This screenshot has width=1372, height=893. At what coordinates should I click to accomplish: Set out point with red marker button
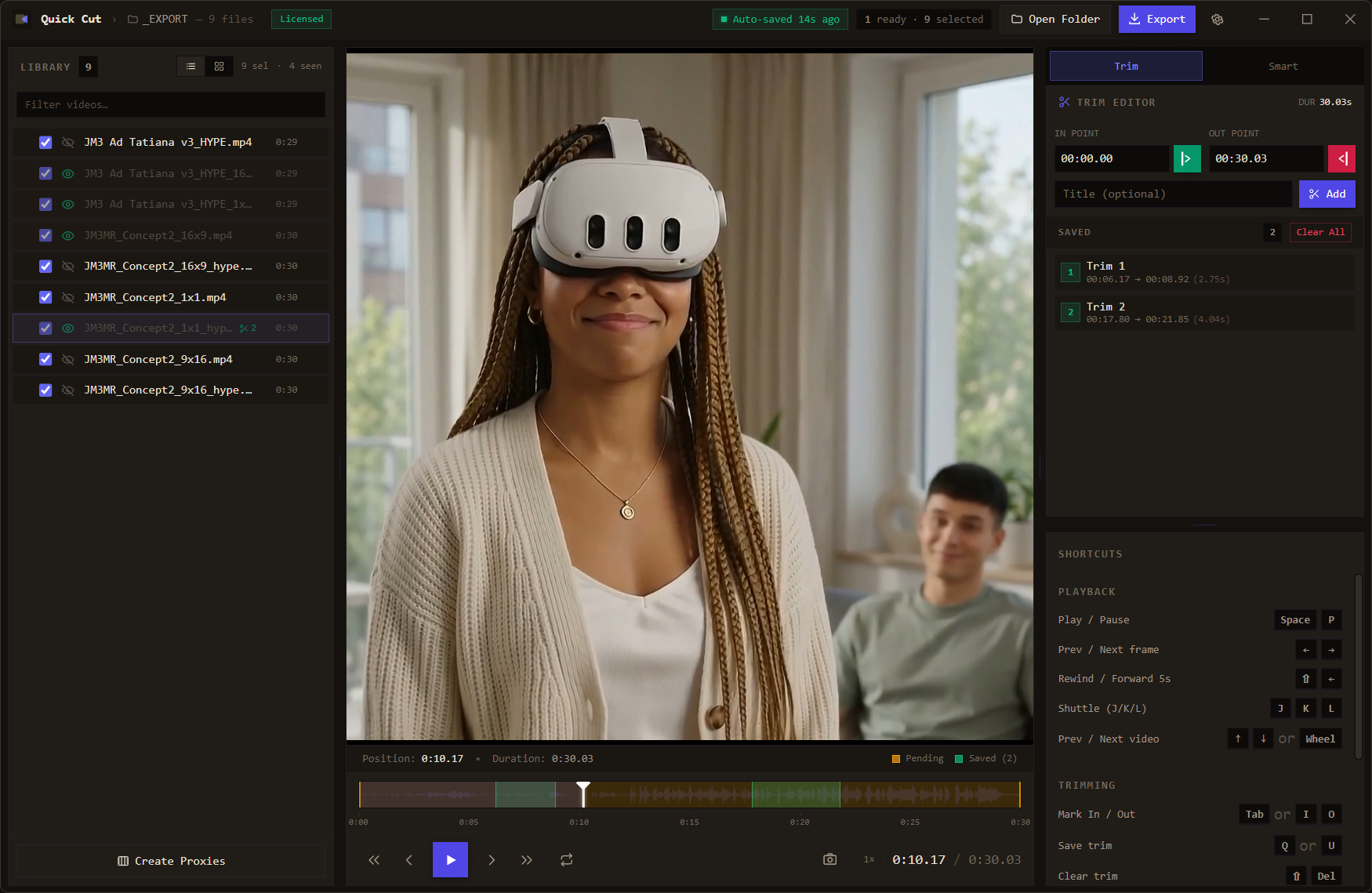point(1341,158)
